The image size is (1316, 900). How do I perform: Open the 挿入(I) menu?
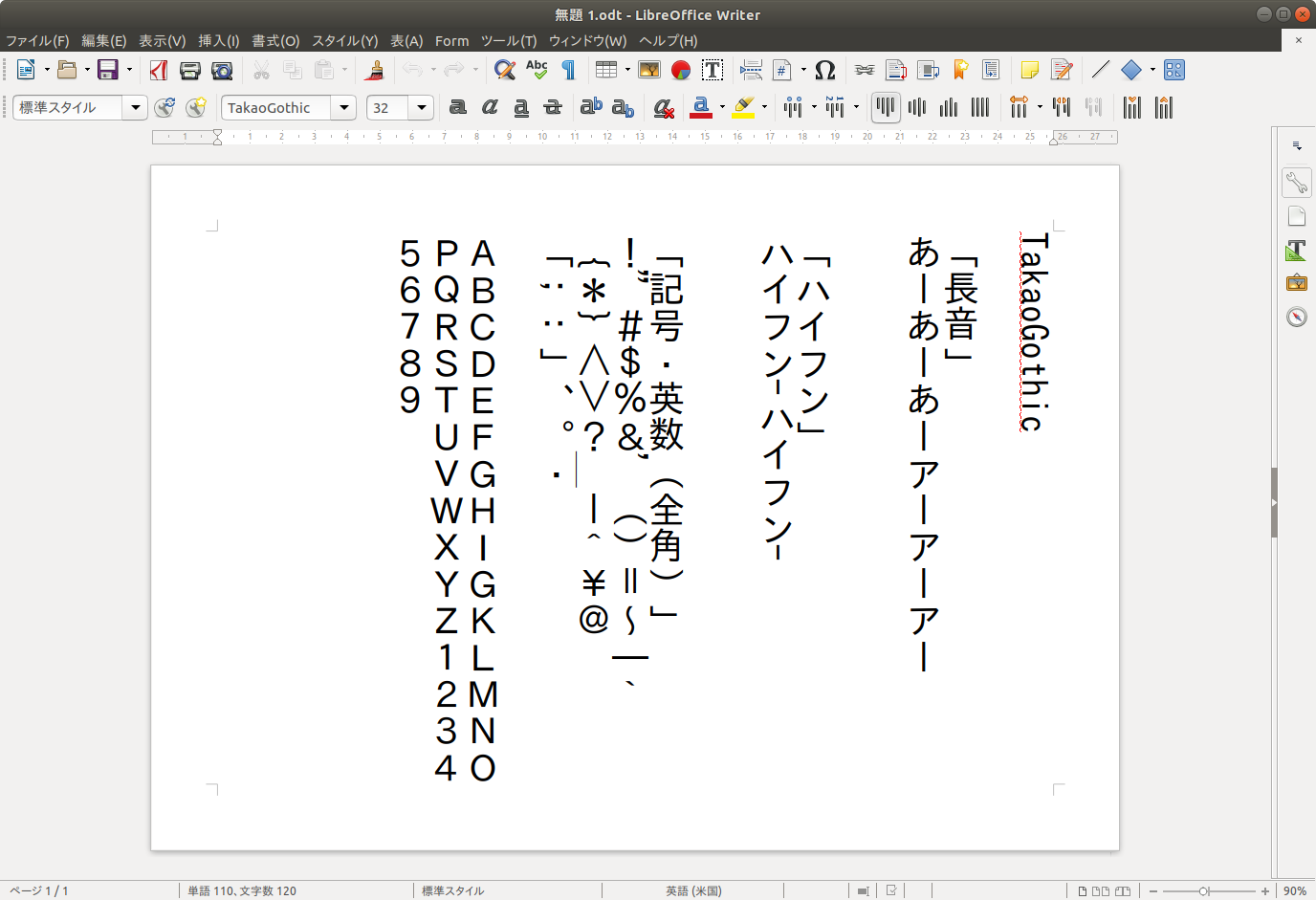pyautogui.click(x=219, y=41)
